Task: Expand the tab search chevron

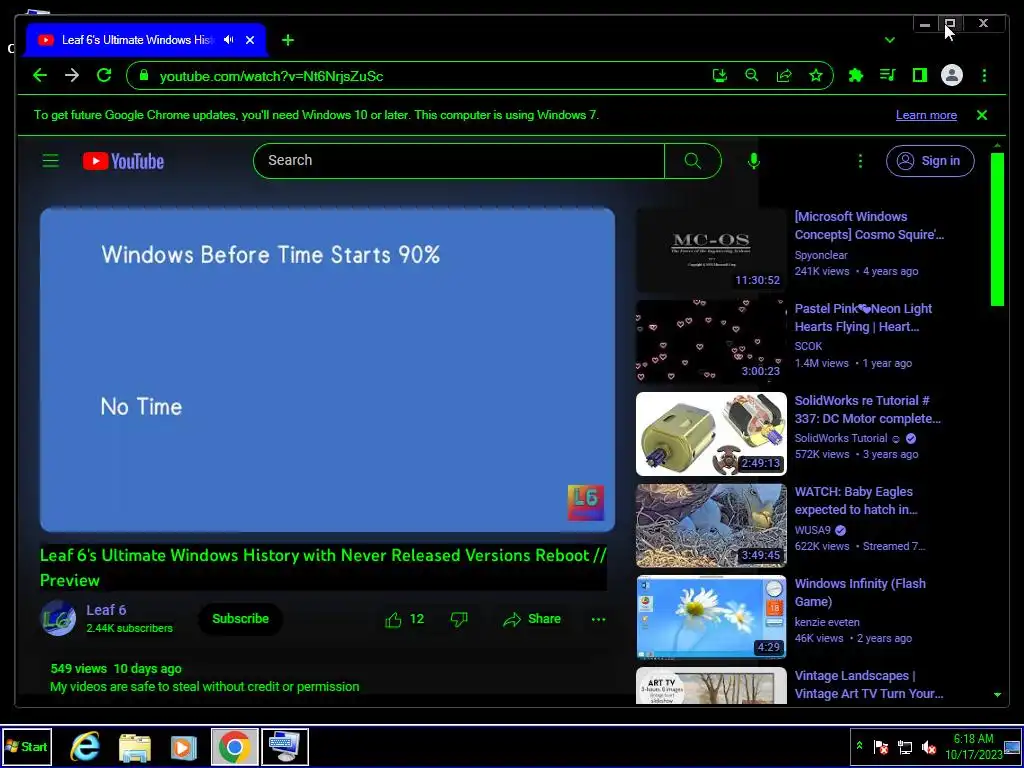Action: coord(889,40)
